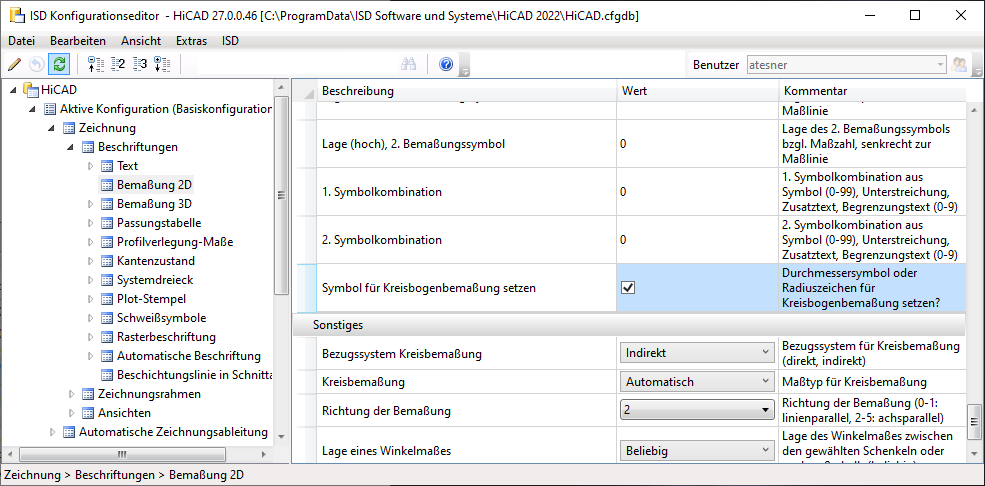Image resolution: width=985 pixels, height=486 pixels.
Task: Click the 2. Symbolkombination value cell
Action: click(697, 240)
